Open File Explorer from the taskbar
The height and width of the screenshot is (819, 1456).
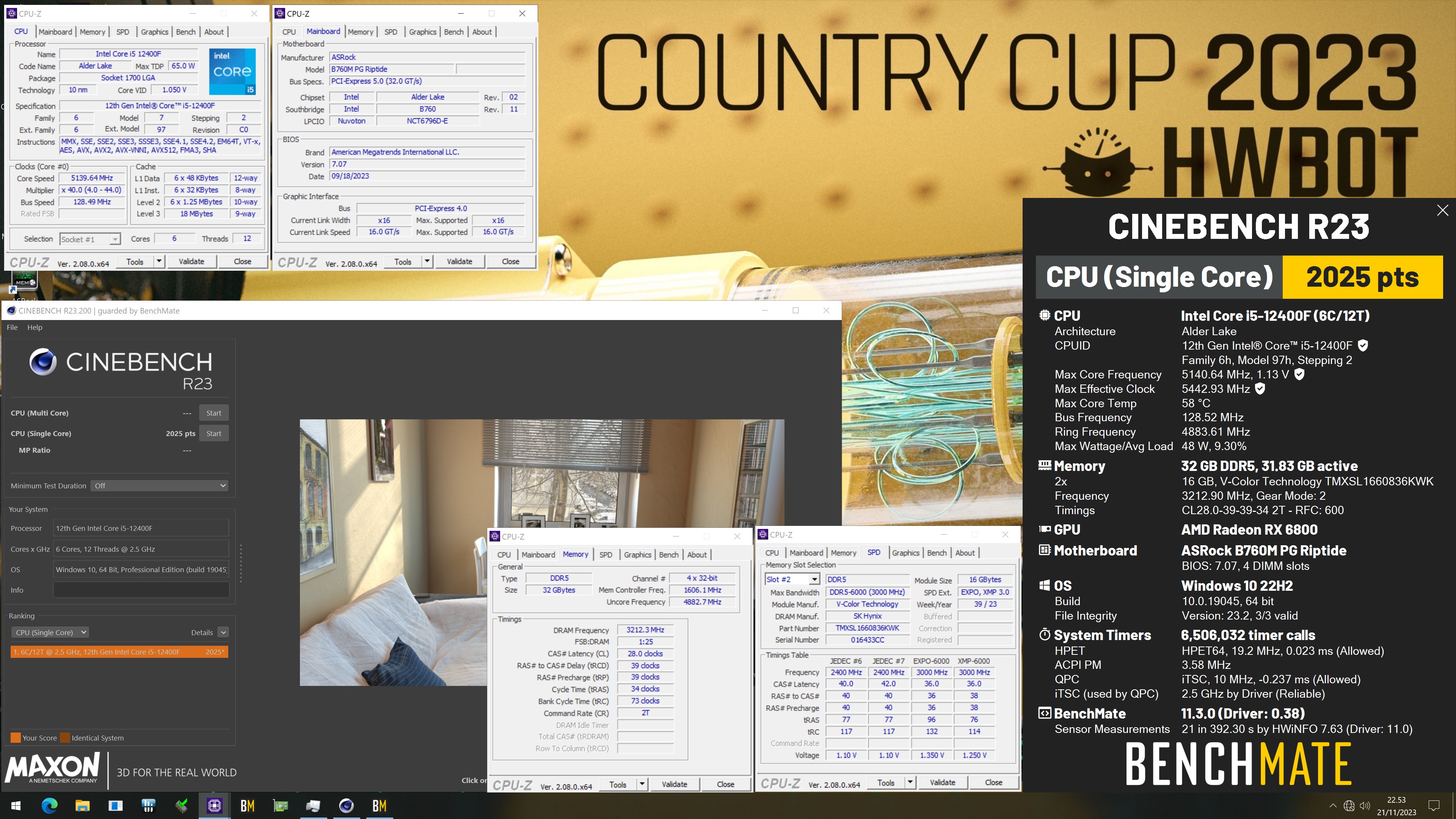click(x=83, y=805)
